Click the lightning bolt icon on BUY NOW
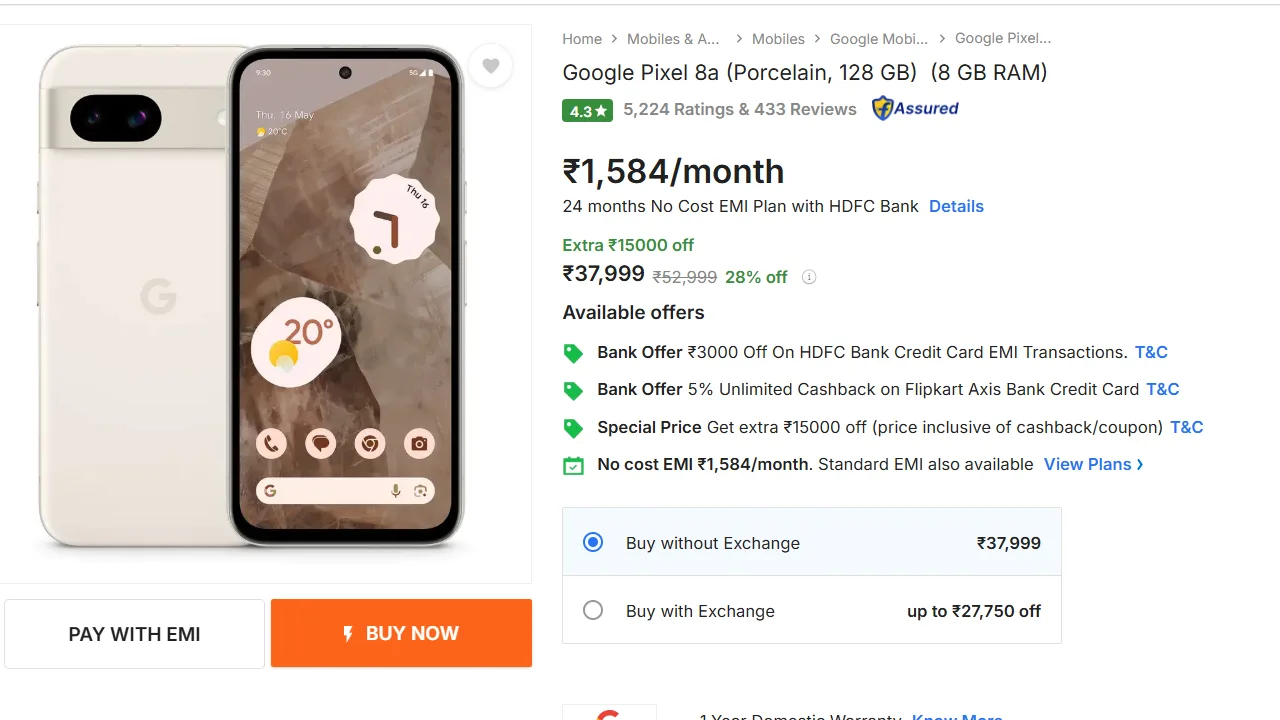1280x720 pixels. point(347,633)
